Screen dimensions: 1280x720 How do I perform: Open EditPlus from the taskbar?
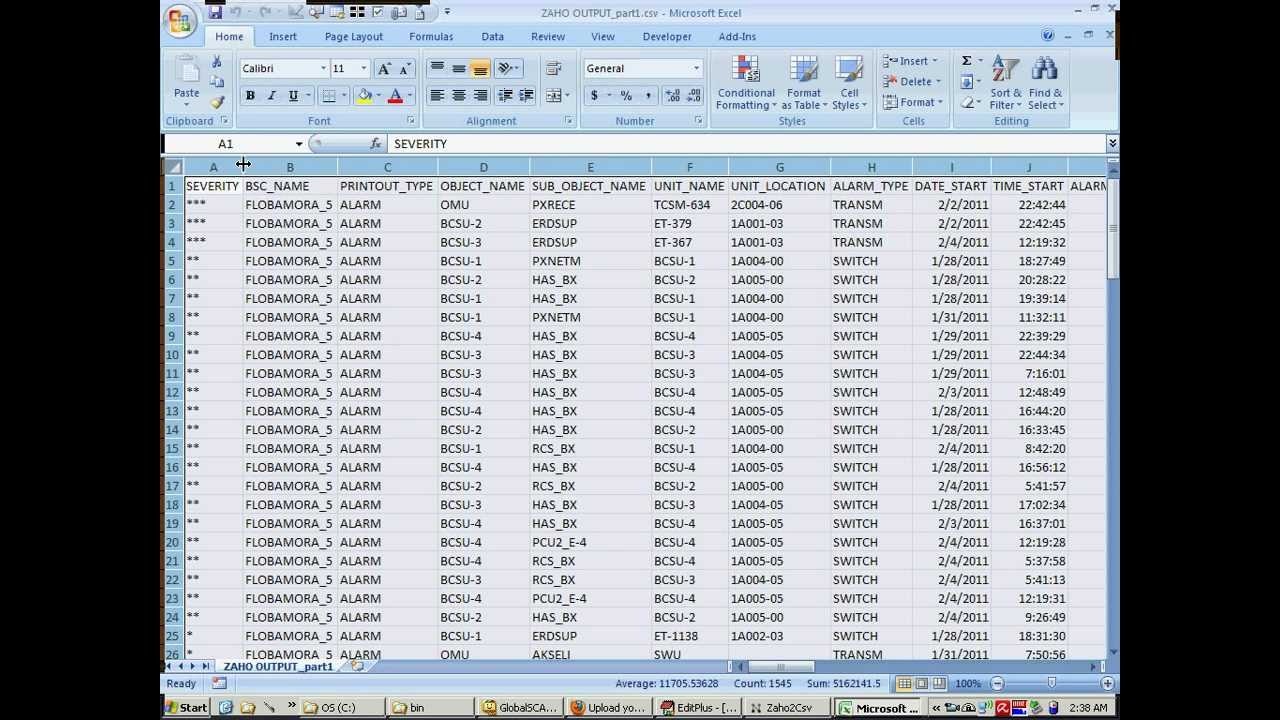click(x=699, y=707)
